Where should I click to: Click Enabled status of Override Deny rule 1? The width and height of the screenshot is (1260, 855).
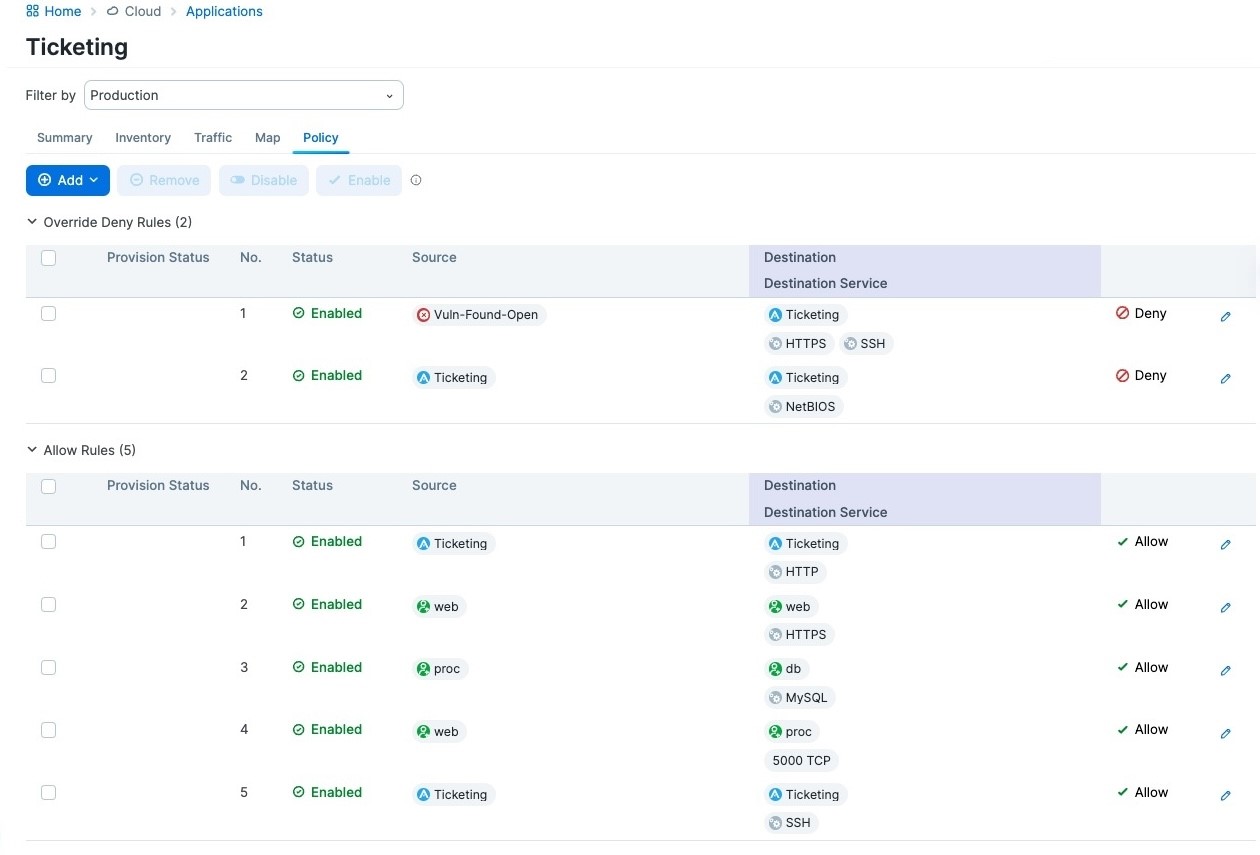click(x=327, y=313)
